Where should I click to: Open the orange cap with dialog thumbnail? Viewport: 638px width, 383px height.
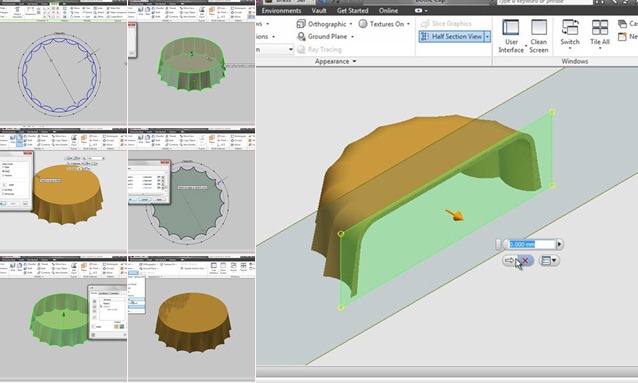(x=63, y=190)
